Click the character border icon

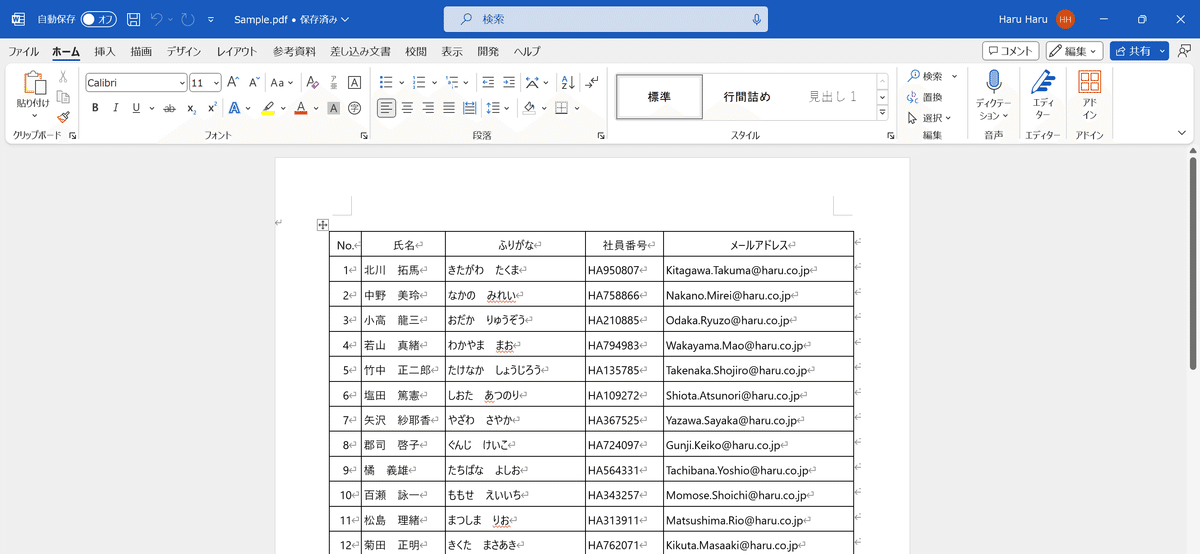tap(354, 83)
